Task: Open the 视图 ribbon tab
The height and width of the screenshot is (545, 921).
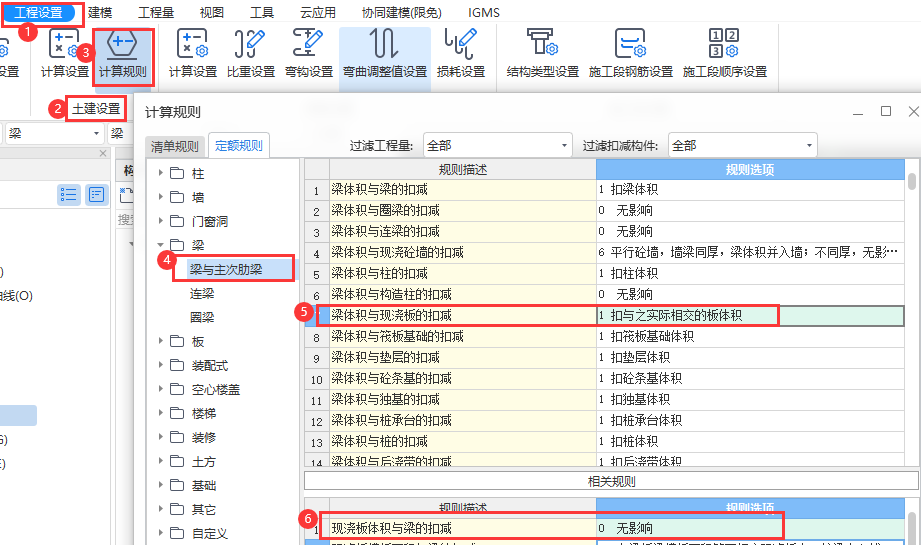Action: tap(211, 12)
